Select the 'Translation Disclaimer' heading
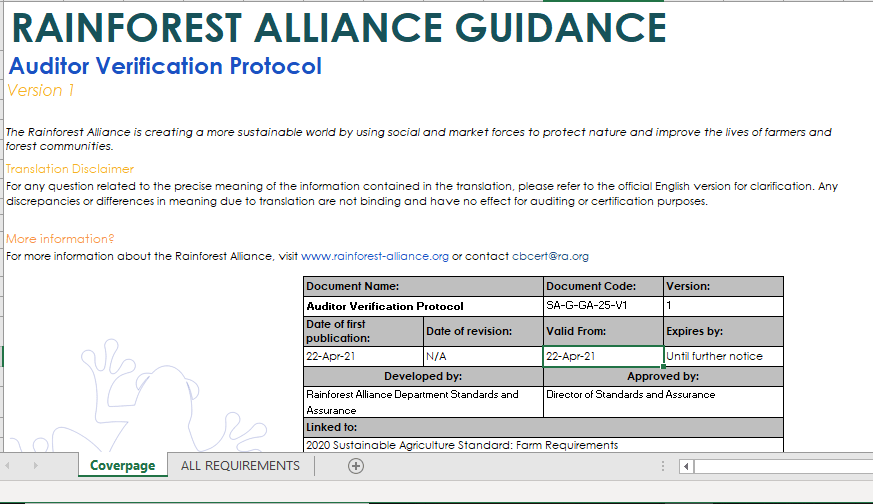The height and width of the screenshot is (504, 873). click(70, 169)
